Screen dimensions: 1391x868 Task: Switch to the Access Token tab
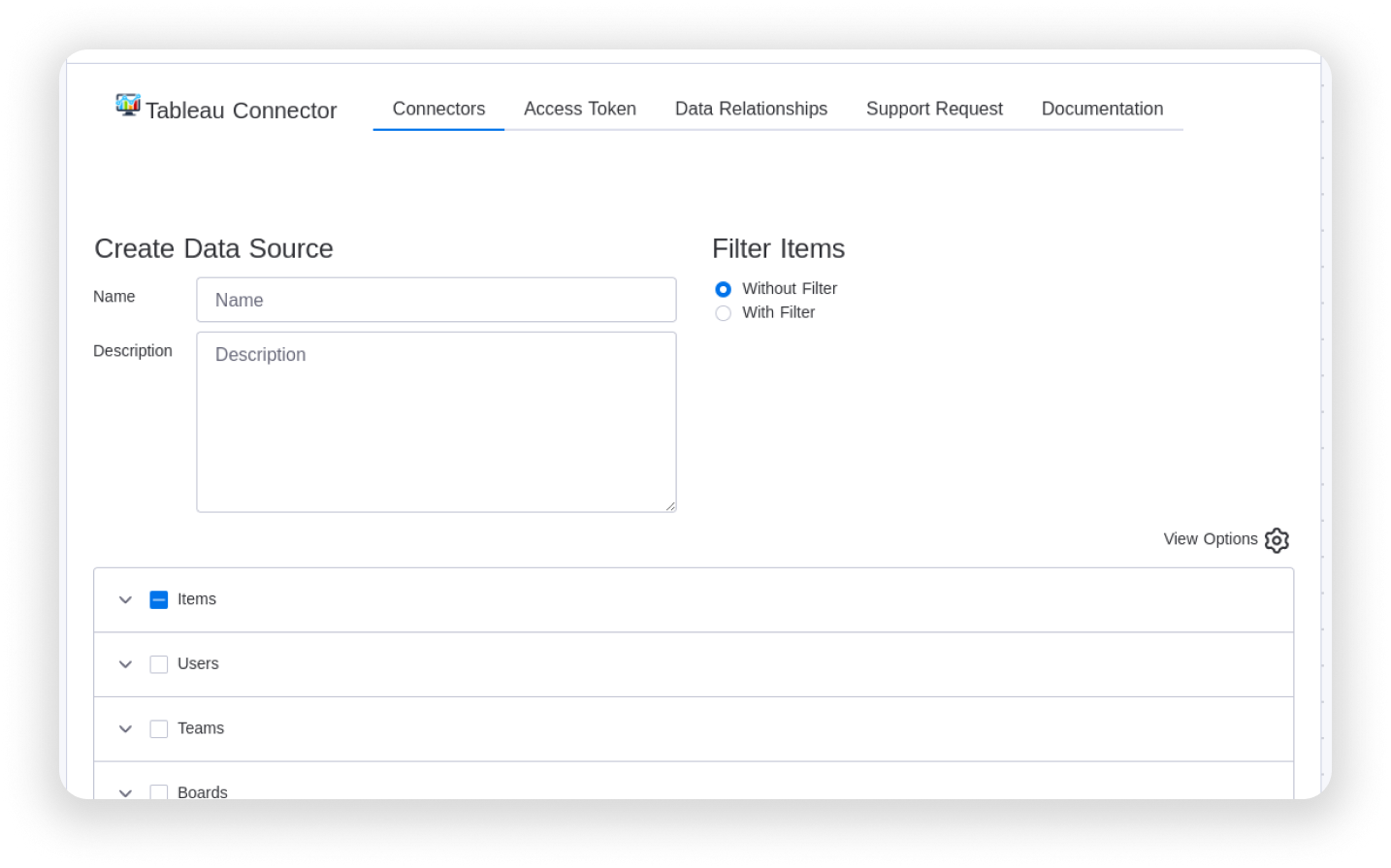(579, 109)
